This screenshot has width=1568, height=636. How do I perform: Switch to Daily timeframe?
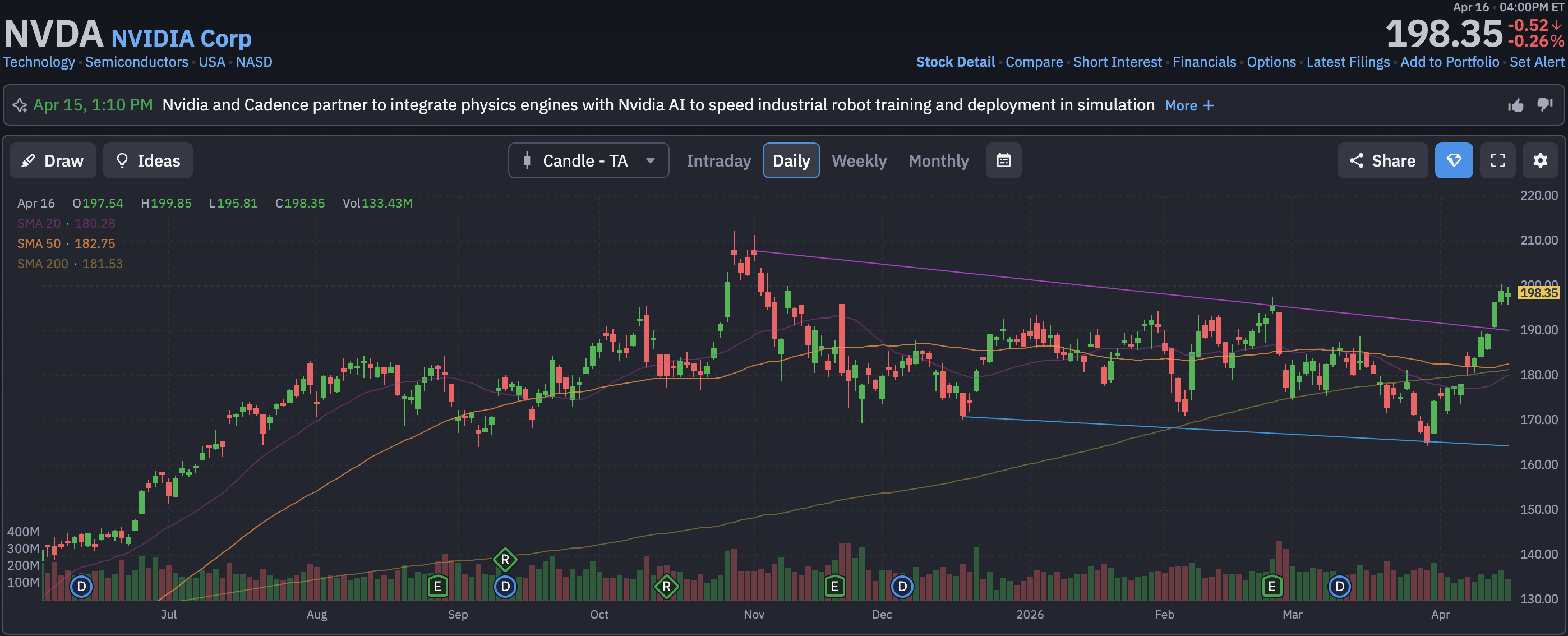click(x=791, y=160)
